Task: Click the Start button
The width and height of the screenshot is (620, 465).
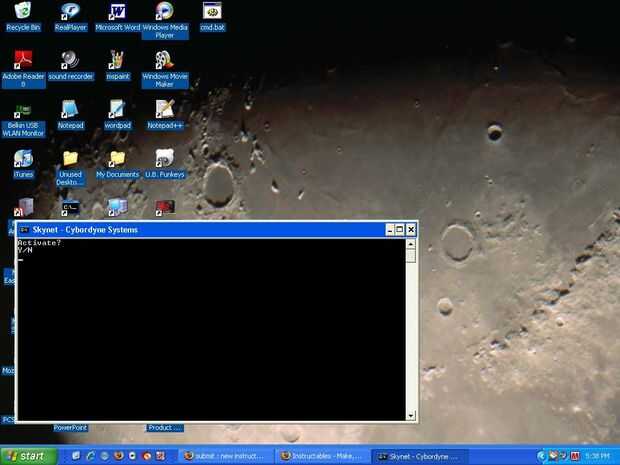Action: (x=28, y=456)
